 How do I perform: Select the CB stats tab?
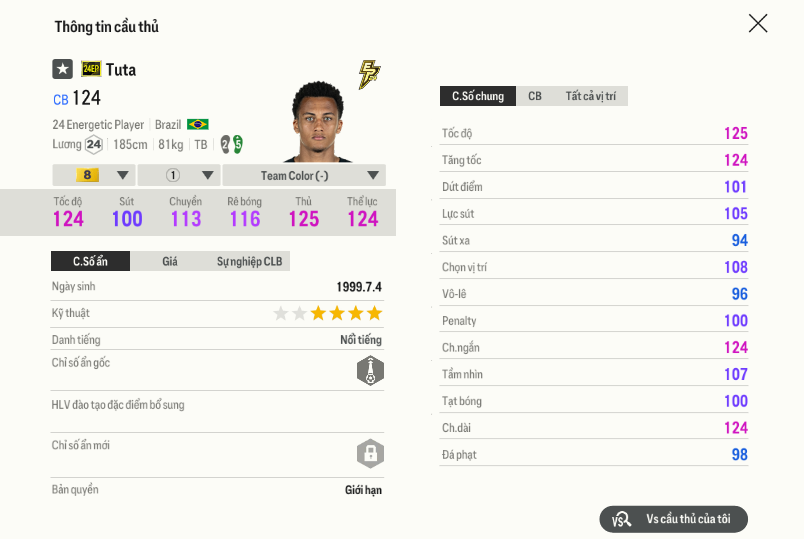(535, 96)
